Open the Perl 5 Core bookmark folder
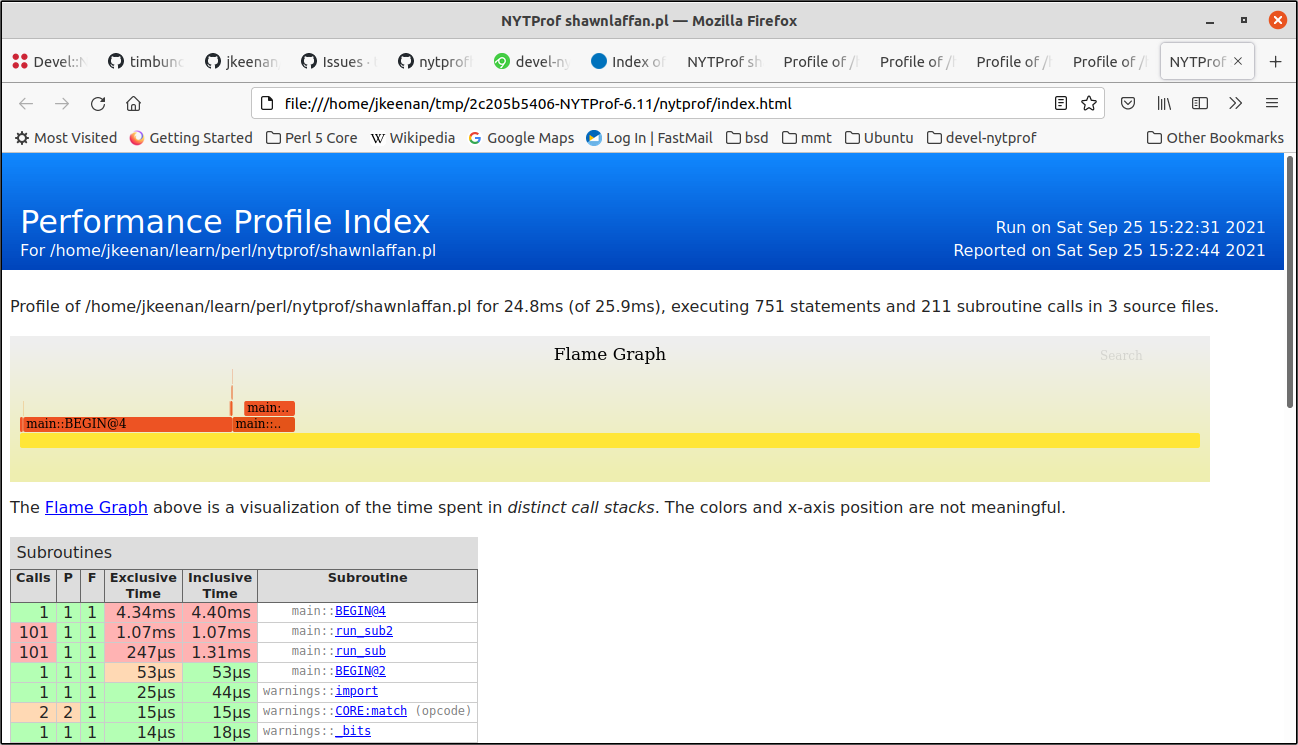Image resolution: width=1298 pixels, height=745 pixels. coord(311,138)
